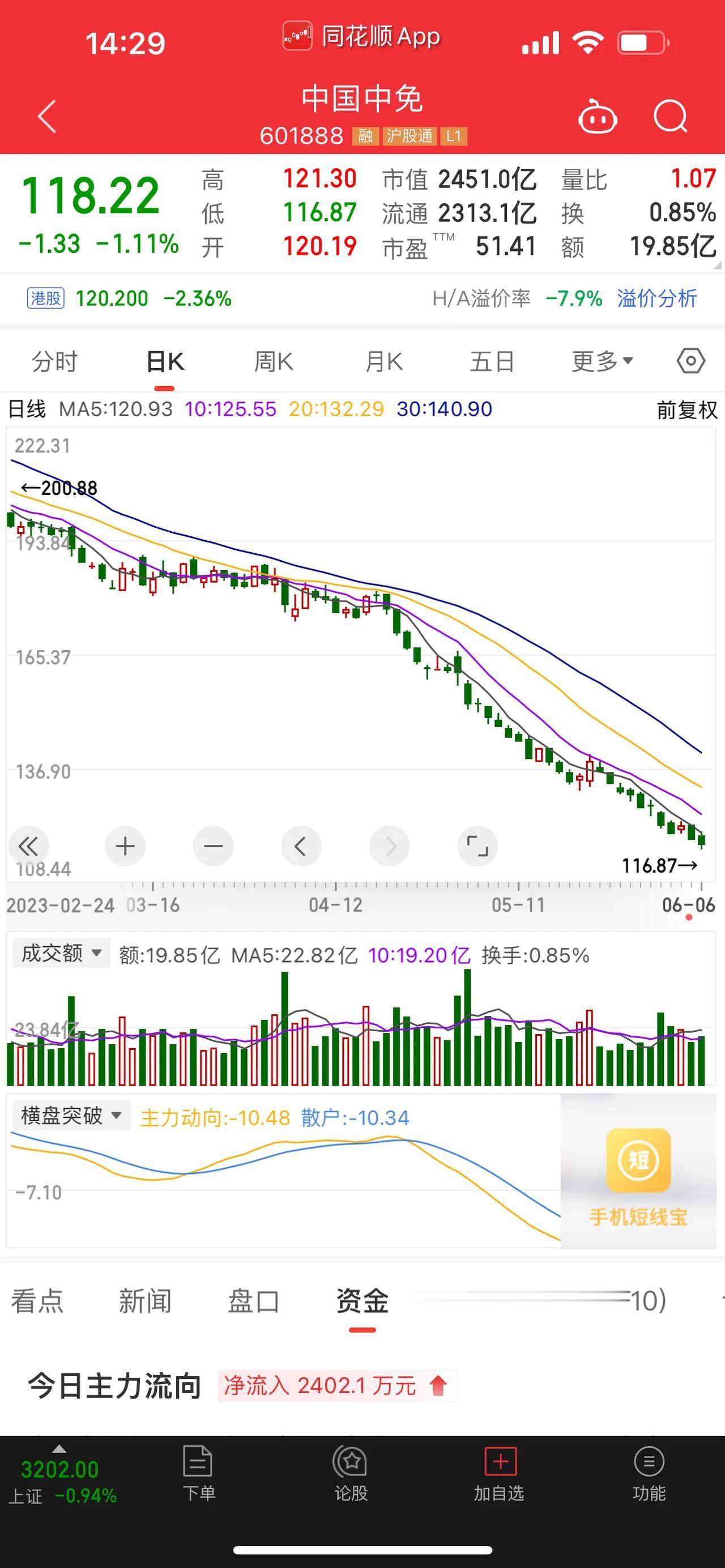Toggle 前复权 adjustment setting

pos(687,409)
